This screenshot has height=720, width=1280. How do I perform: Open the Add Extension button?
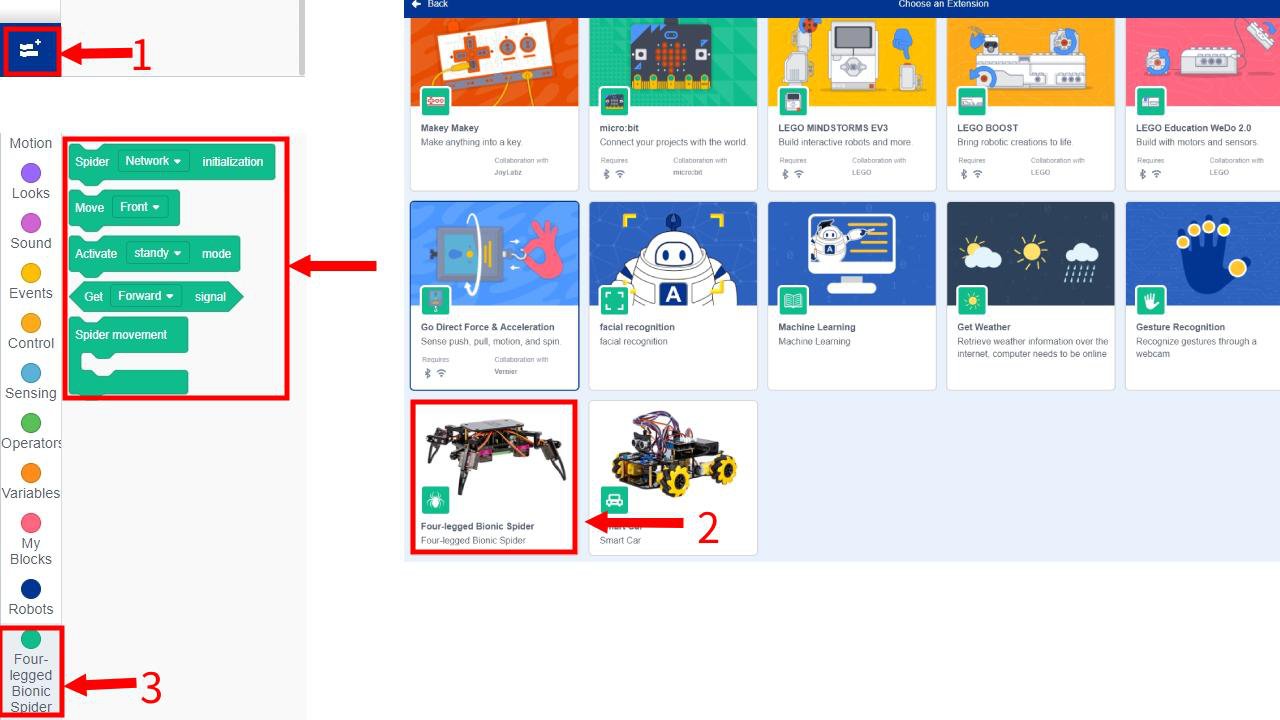click(x=30, y=51)
